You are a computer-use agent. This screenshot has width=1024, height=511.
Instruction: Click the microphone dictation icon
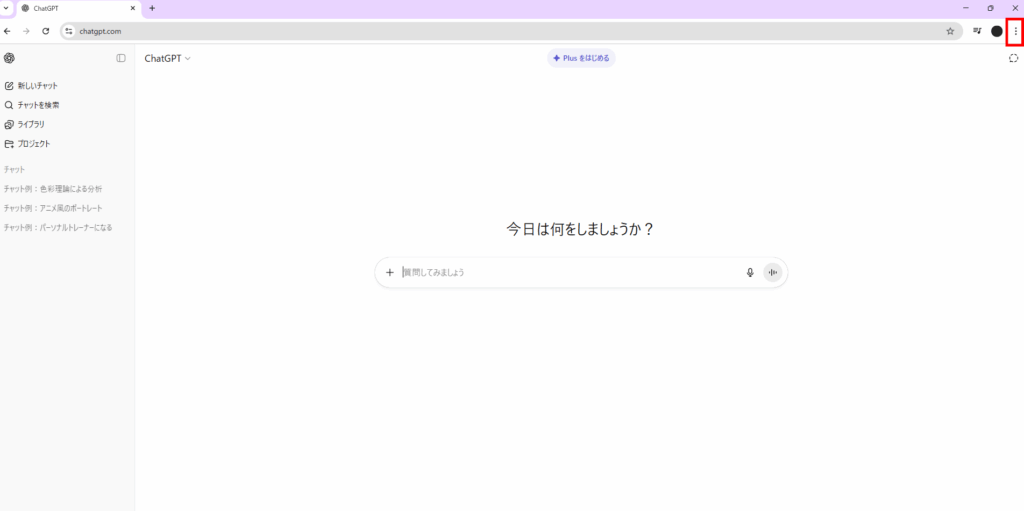[x=750, y=272]
